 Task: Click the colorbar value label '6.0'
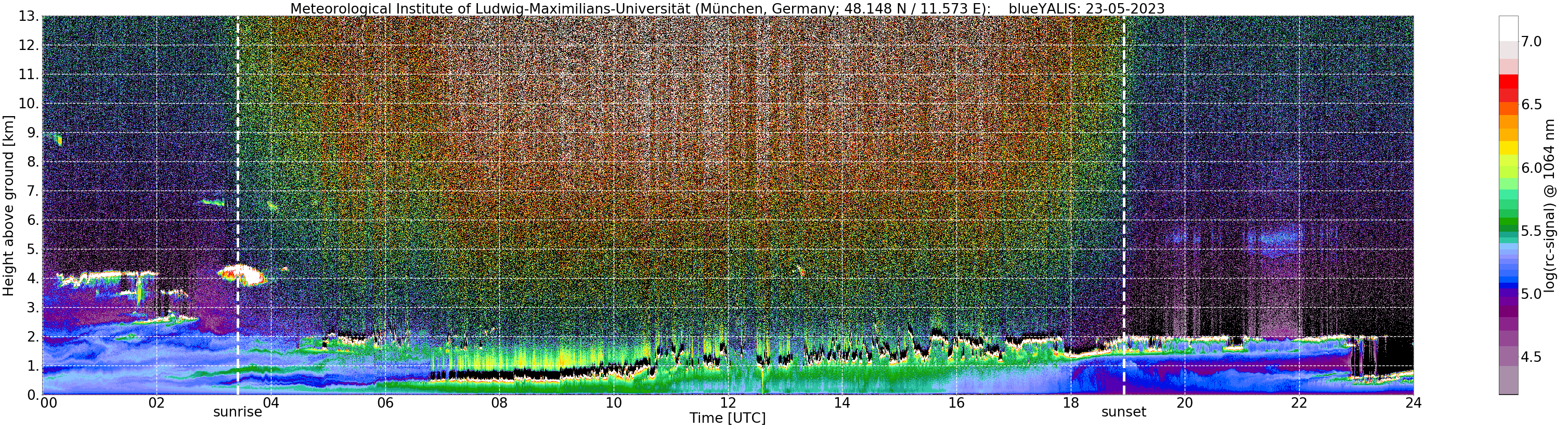tap(1532, 168)
